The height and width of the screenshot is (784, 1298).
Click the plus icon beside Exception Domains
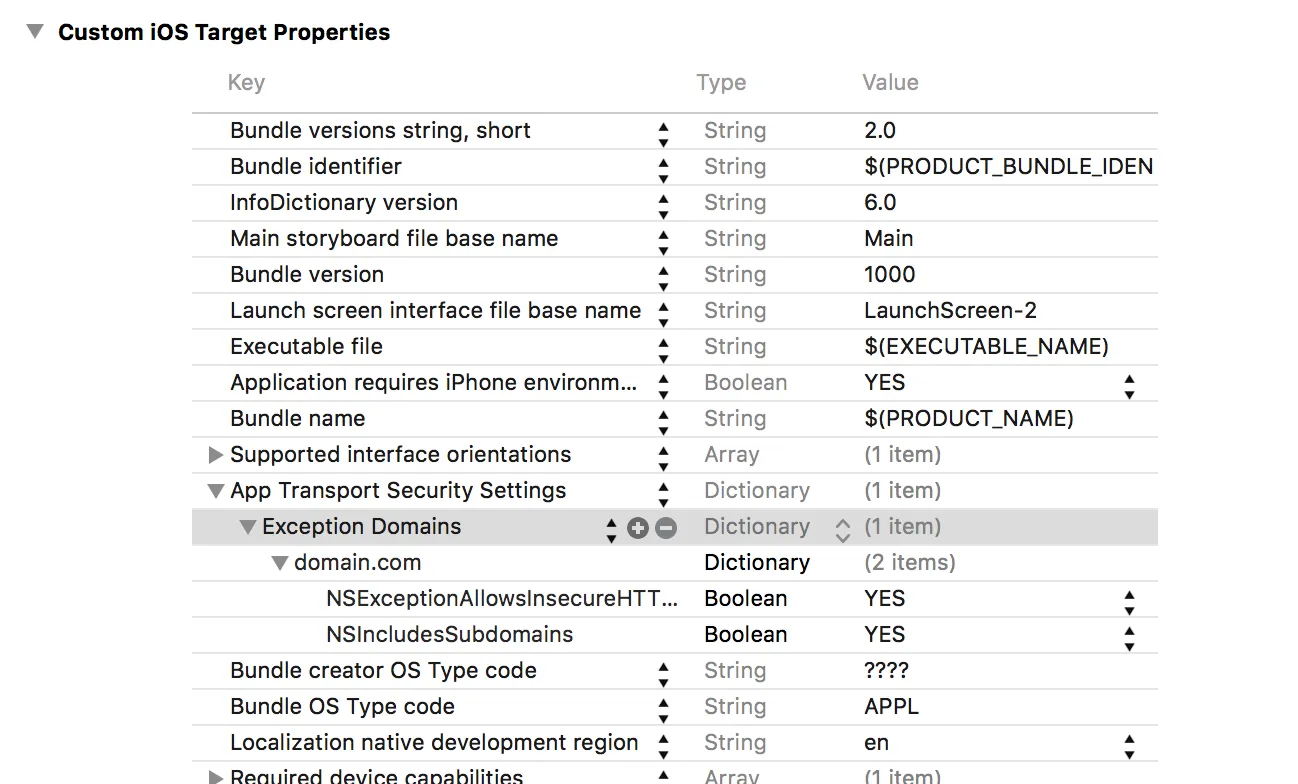[x=637, y=528]
